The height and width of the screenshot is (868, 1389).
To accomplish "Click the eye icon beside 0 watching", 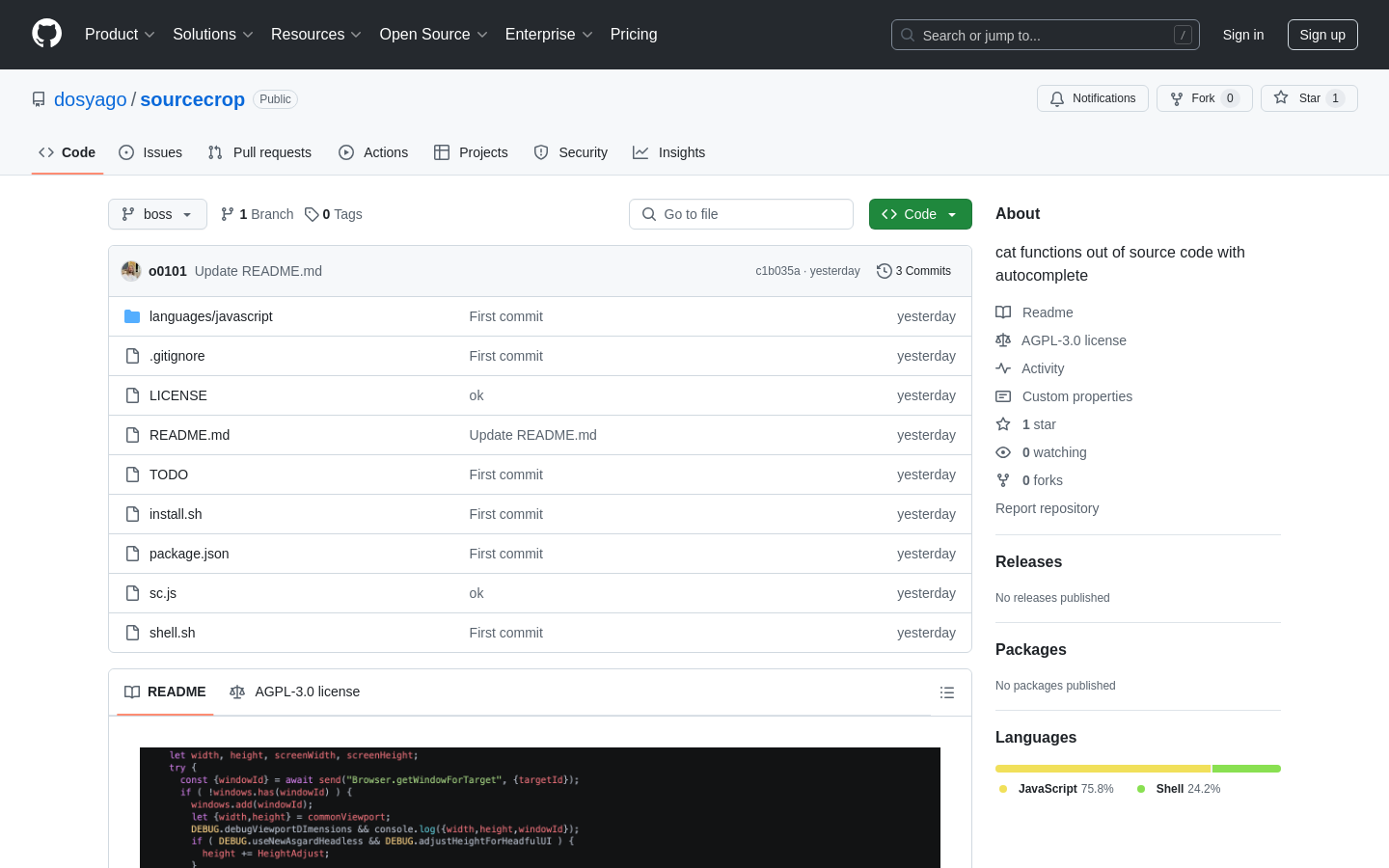I will coord(1003,452).
